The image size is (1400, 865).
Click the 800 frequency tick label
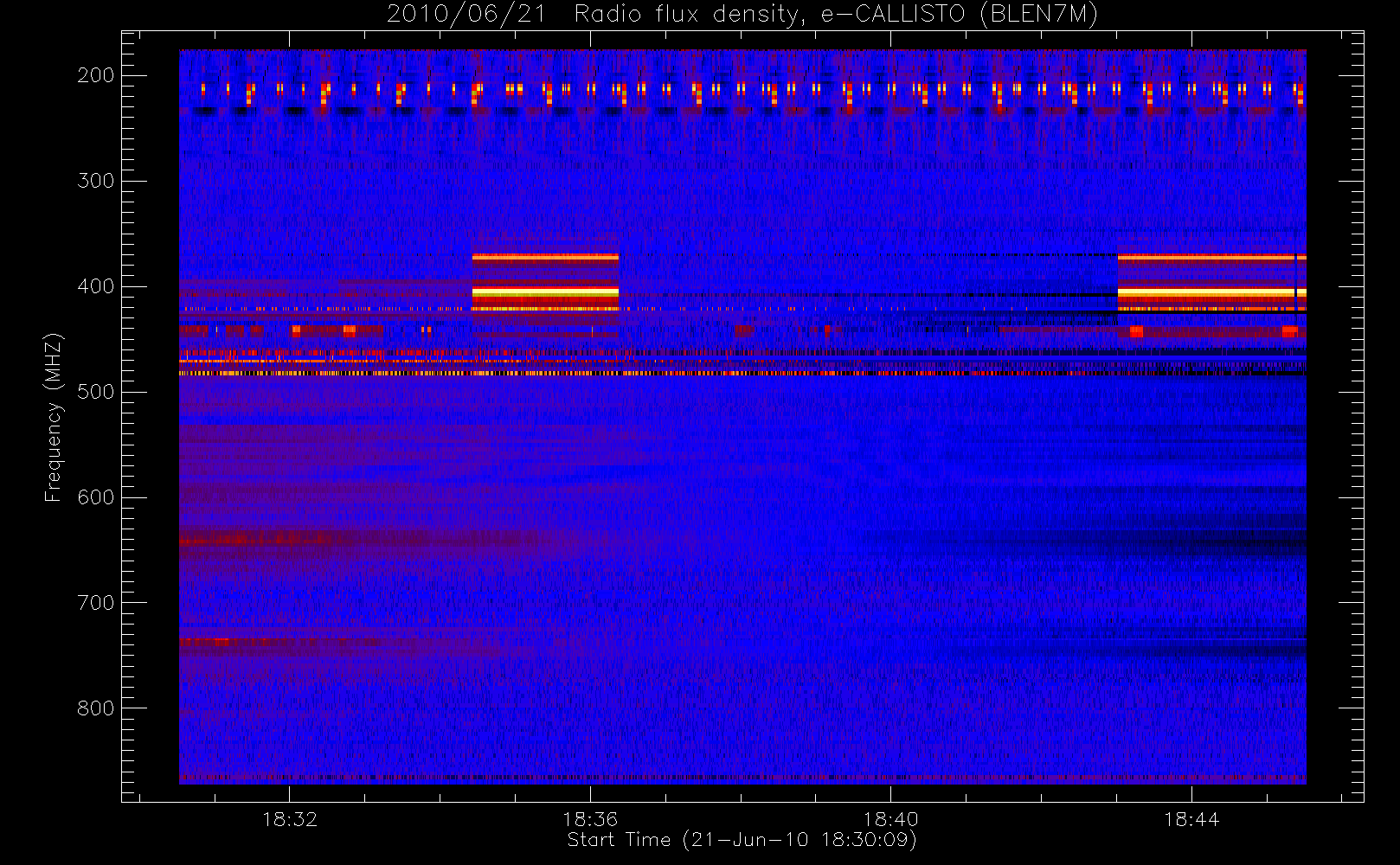[96, 708]
